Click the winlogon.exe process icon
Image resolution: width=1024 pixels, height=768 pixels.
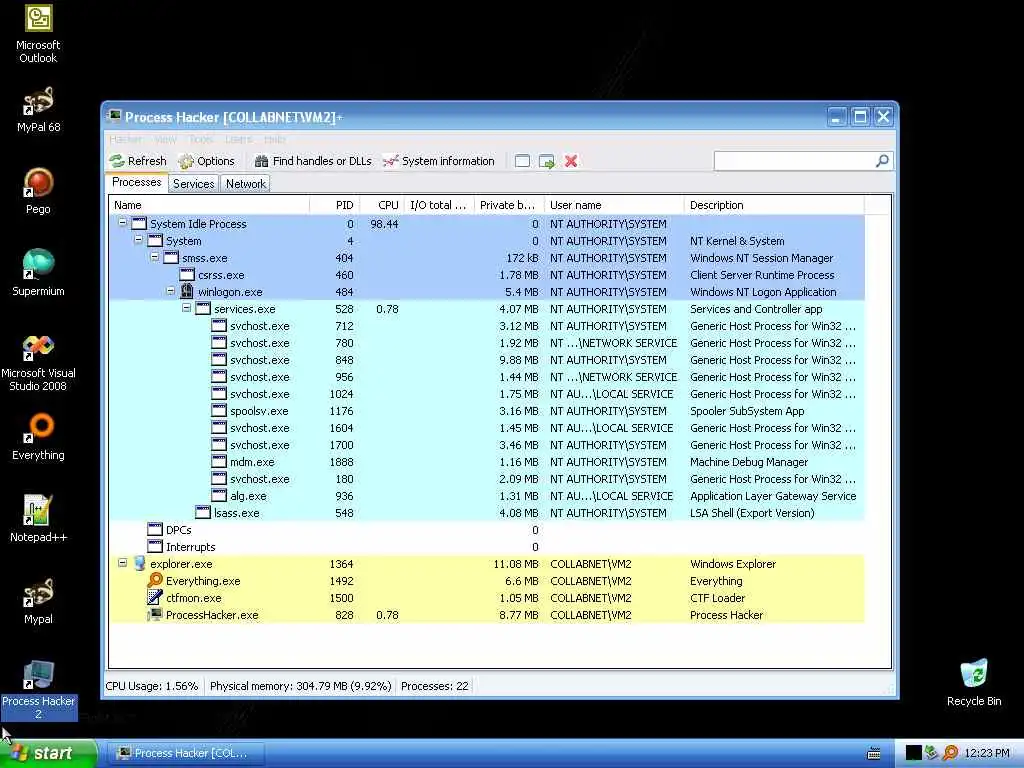(187, 291)
